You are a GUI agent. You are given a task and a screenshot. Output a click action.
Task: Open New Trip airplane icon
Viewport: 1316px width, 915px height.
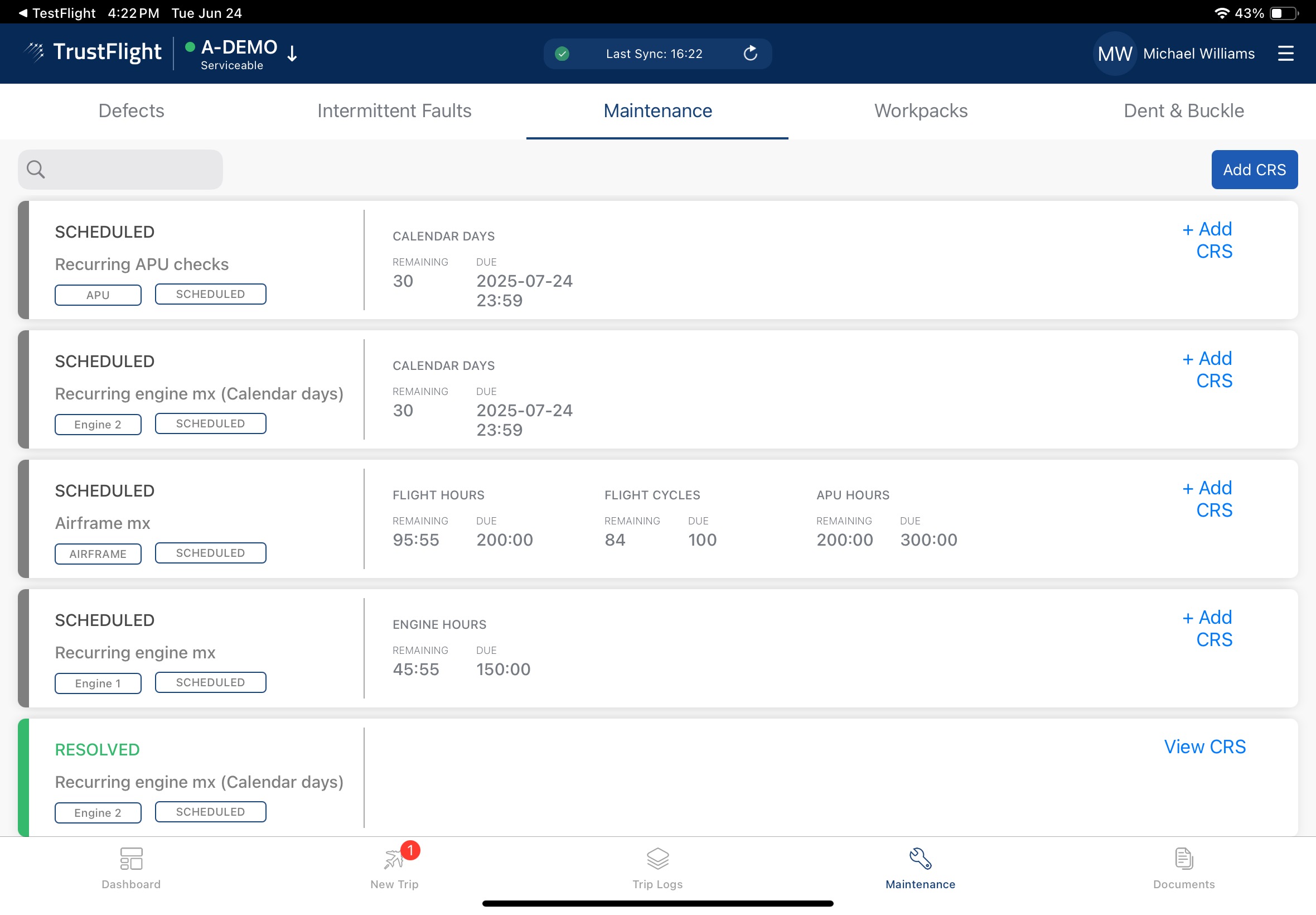tap(394, 858)
